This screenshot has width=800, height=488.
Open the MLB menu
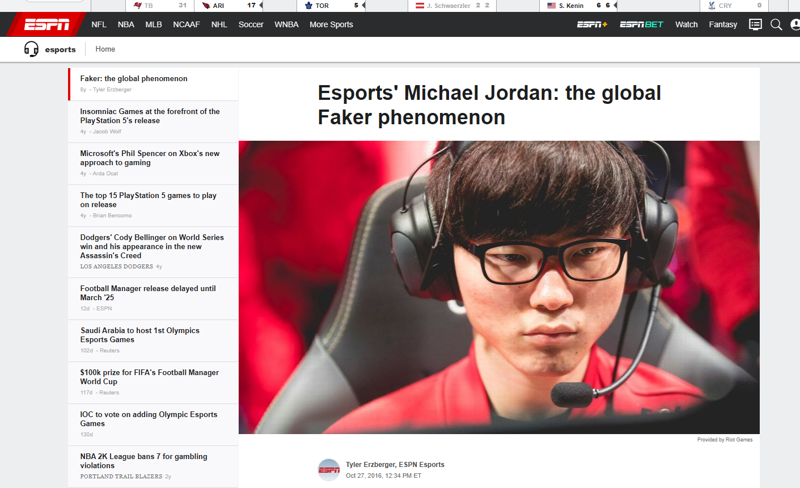(154, 25)
